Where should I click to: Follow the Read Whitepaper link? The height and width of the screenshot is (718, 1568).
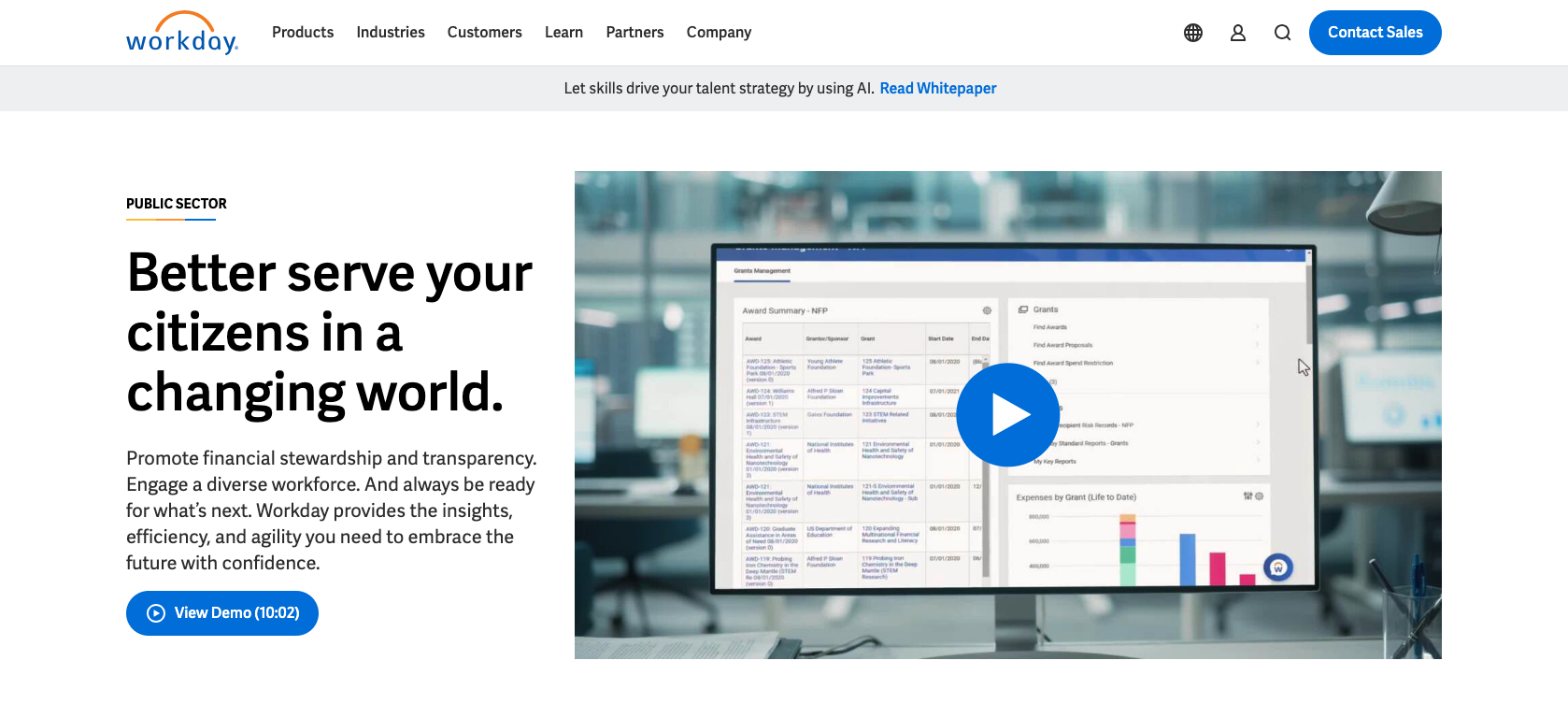(938, 89)
